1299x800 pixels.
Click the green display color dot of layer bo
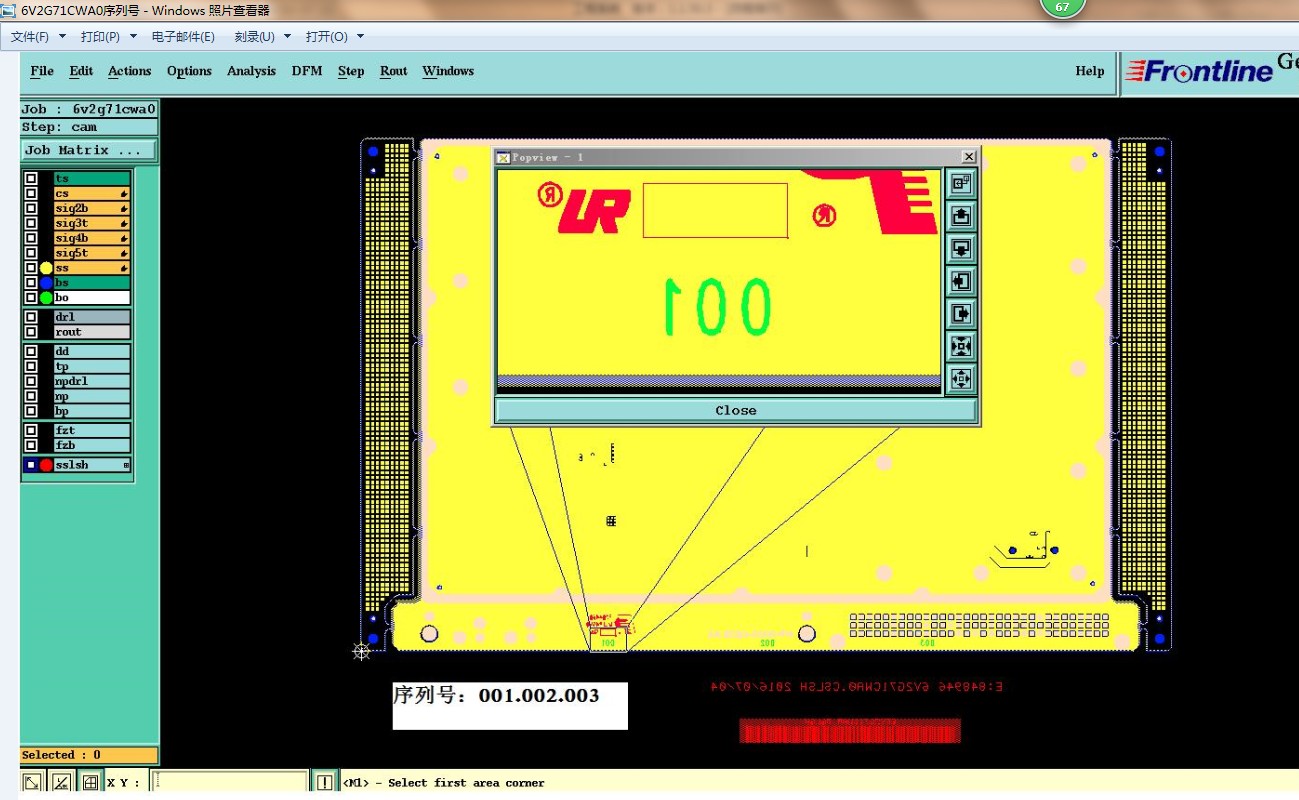pos(46,298)
